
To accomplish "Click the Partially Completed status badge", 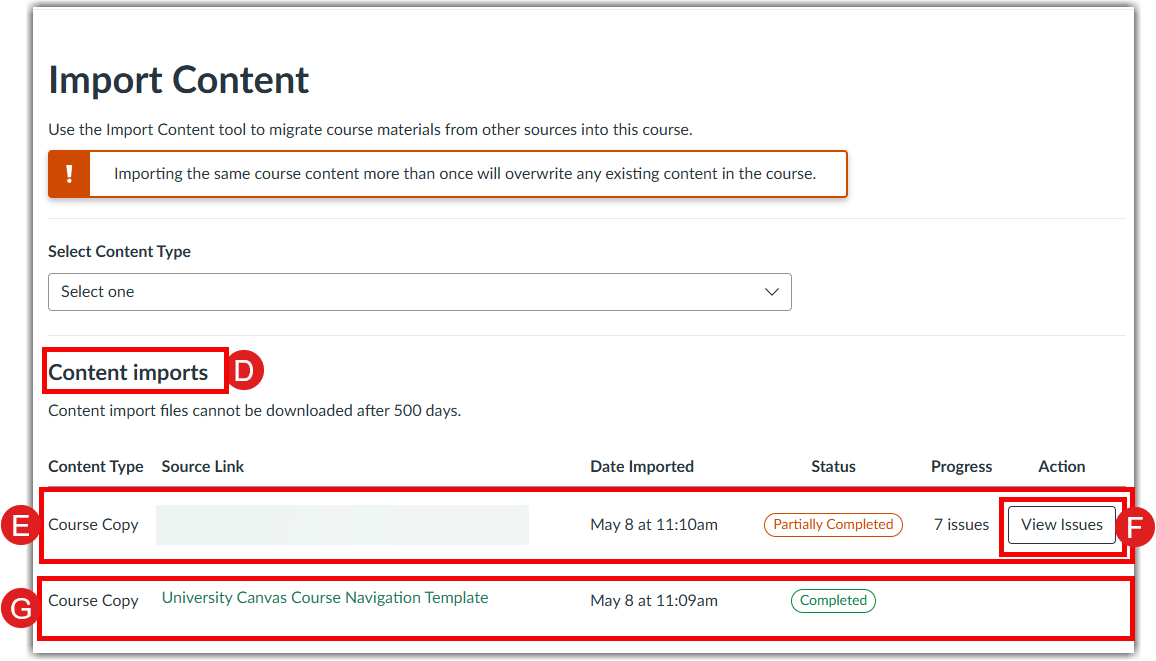I will coord(832,525).
